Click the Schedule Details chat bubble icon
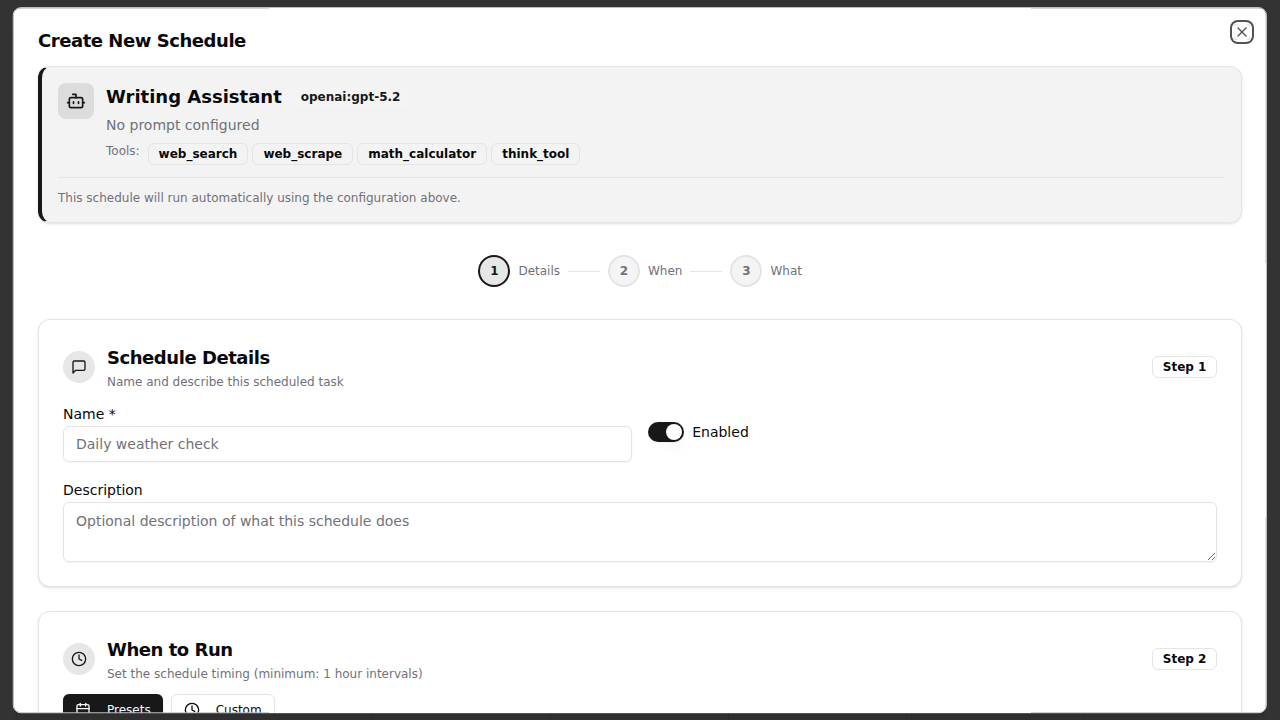Screen dimensions: 1280x720 coord(79,367)
